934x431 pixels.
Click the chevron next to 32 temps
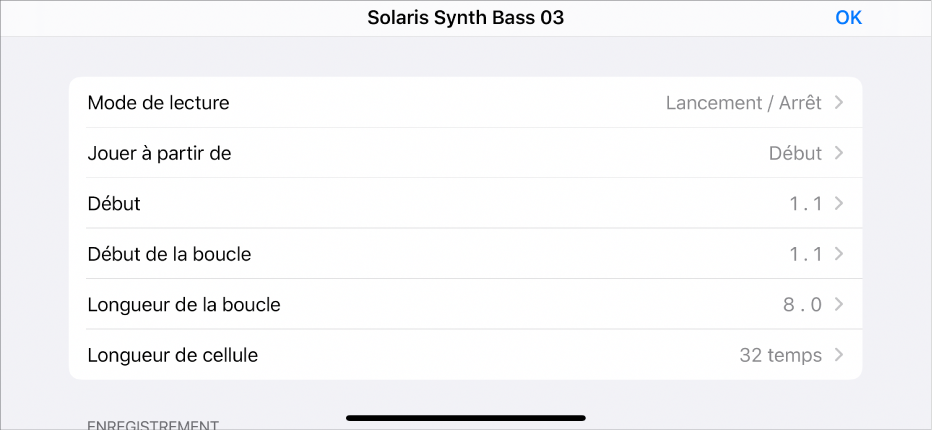(839, 355)
